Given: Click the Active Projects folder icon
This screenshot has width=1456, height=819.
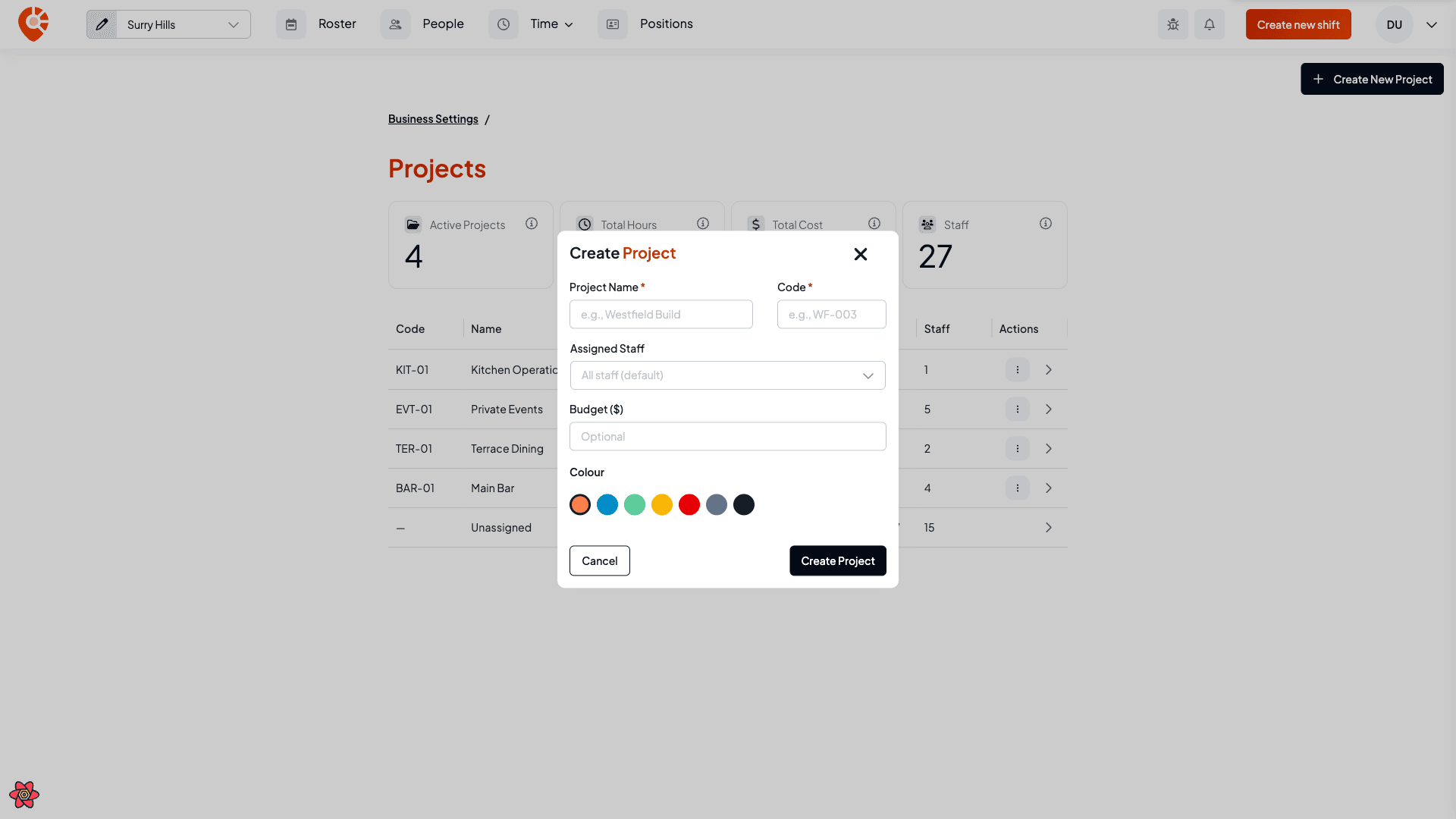Looking at the screenshot, I should click(x=413, y=224).
